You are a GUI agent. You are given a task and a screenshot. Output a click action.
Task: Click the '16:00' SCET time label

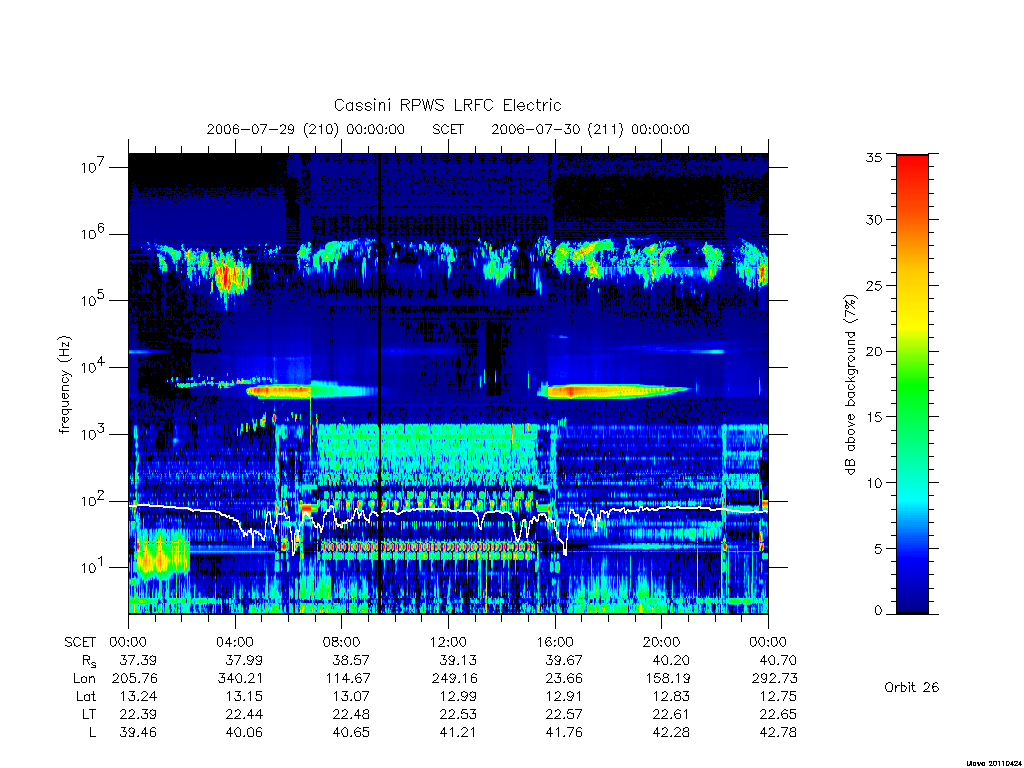555,642
